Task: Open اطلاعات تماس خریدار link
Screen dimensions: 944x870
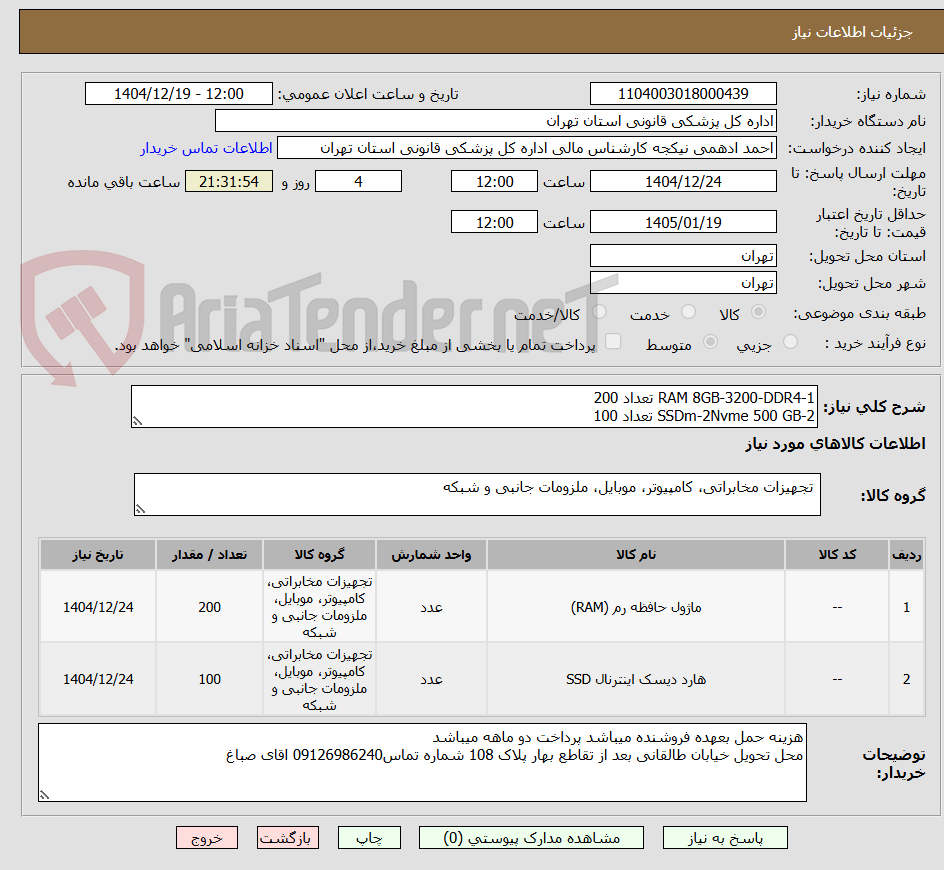Action: 206,148
